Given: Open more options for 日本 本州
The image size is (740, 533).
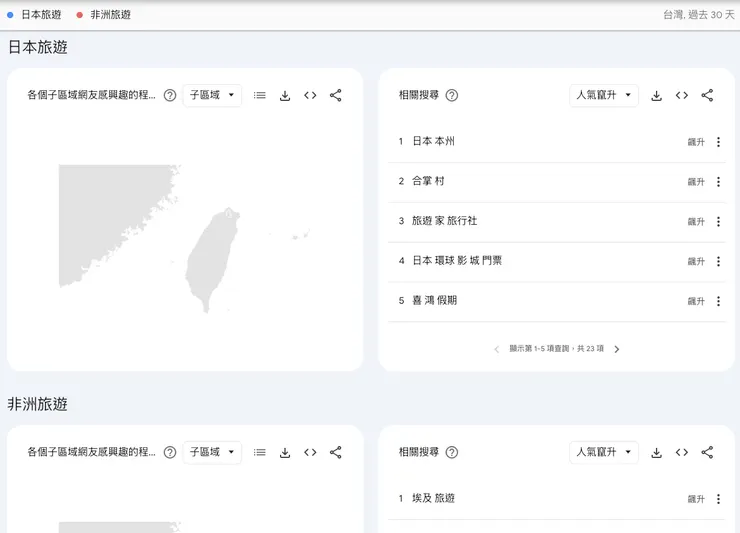Looking at the screenshot, I should pyautogui.click(x=718, y=142).
